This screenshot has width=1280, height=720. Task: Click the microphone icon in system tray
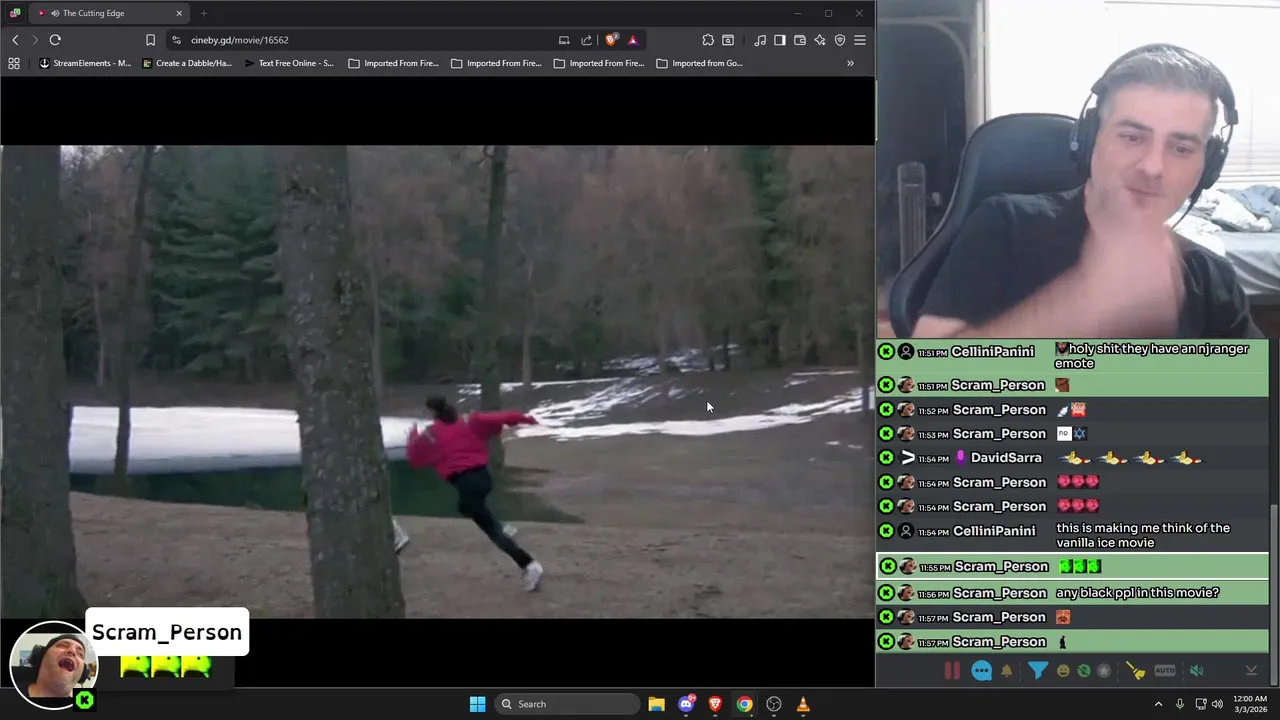pos(1180,704)
